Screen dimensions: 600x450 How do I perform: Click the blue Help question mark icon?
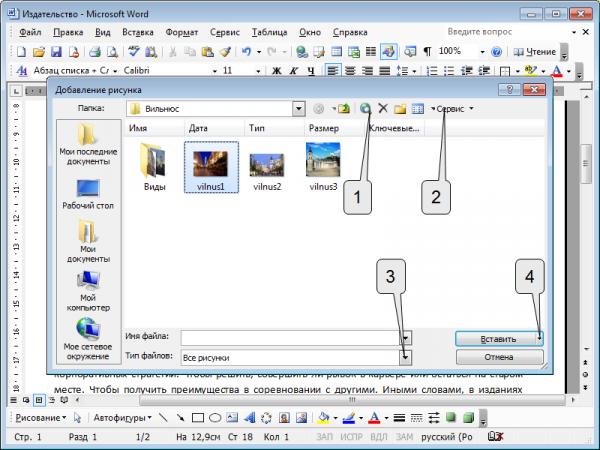496,52
